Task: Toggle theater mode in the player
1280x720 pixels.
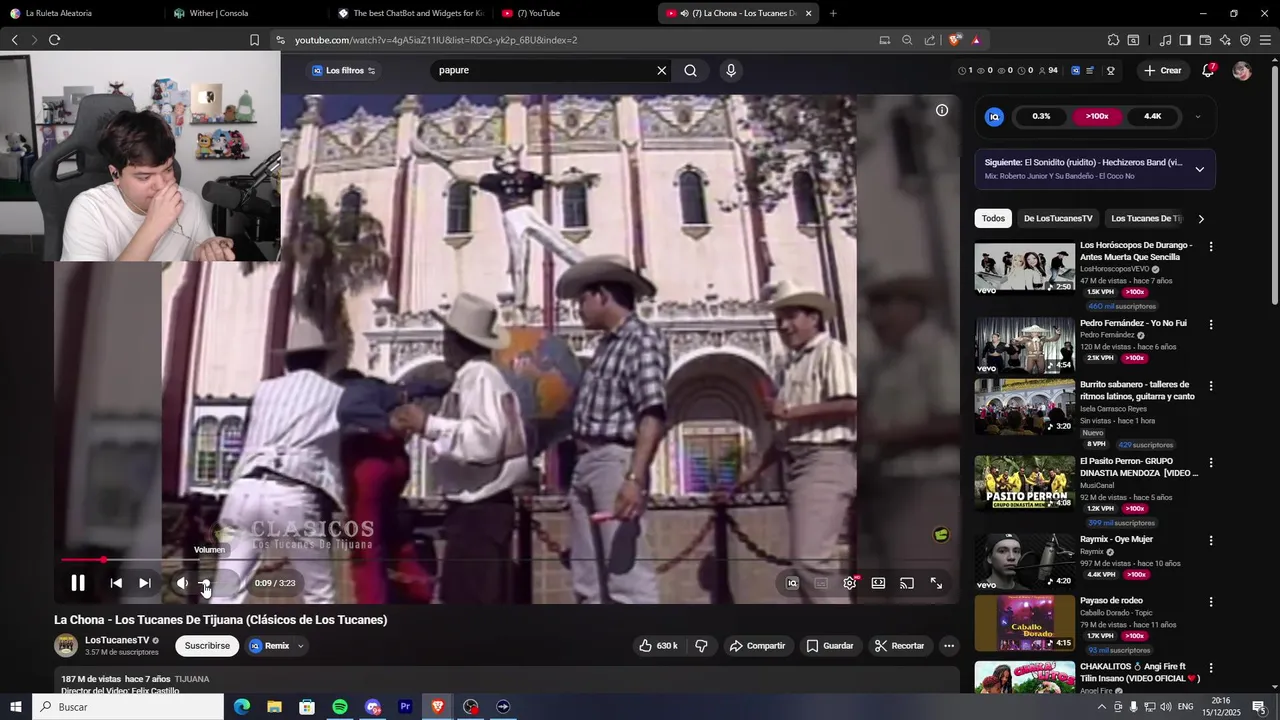Action: [878, 583]
